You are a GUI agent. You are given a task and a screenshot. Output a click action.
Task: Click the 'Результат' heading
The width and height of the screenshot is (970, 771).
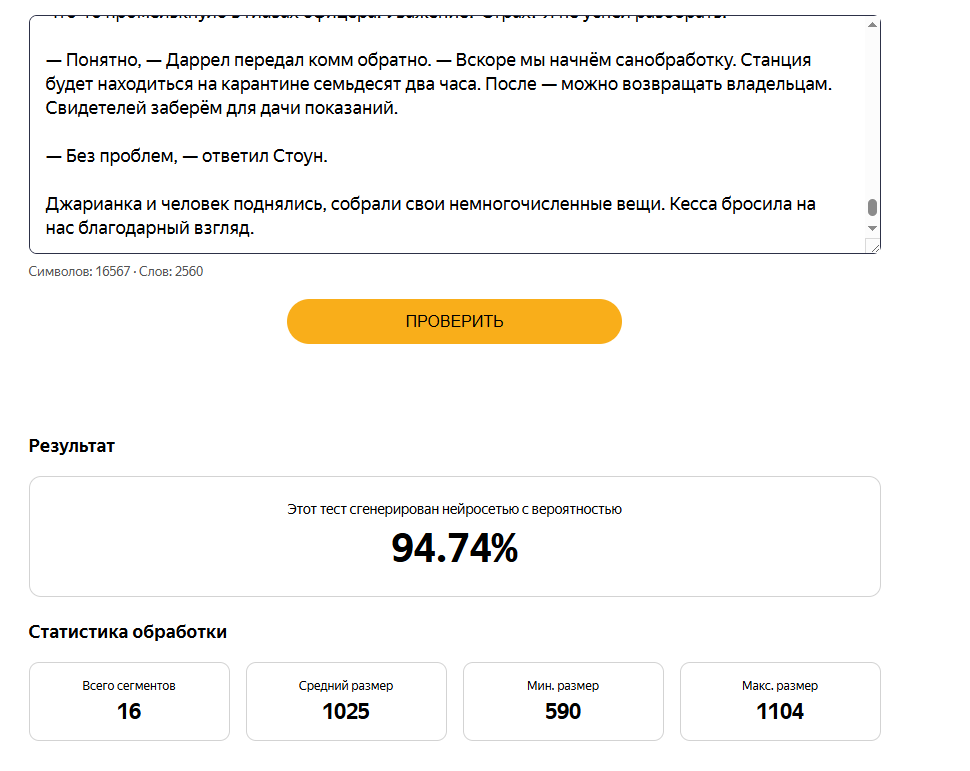pos(72,446)
